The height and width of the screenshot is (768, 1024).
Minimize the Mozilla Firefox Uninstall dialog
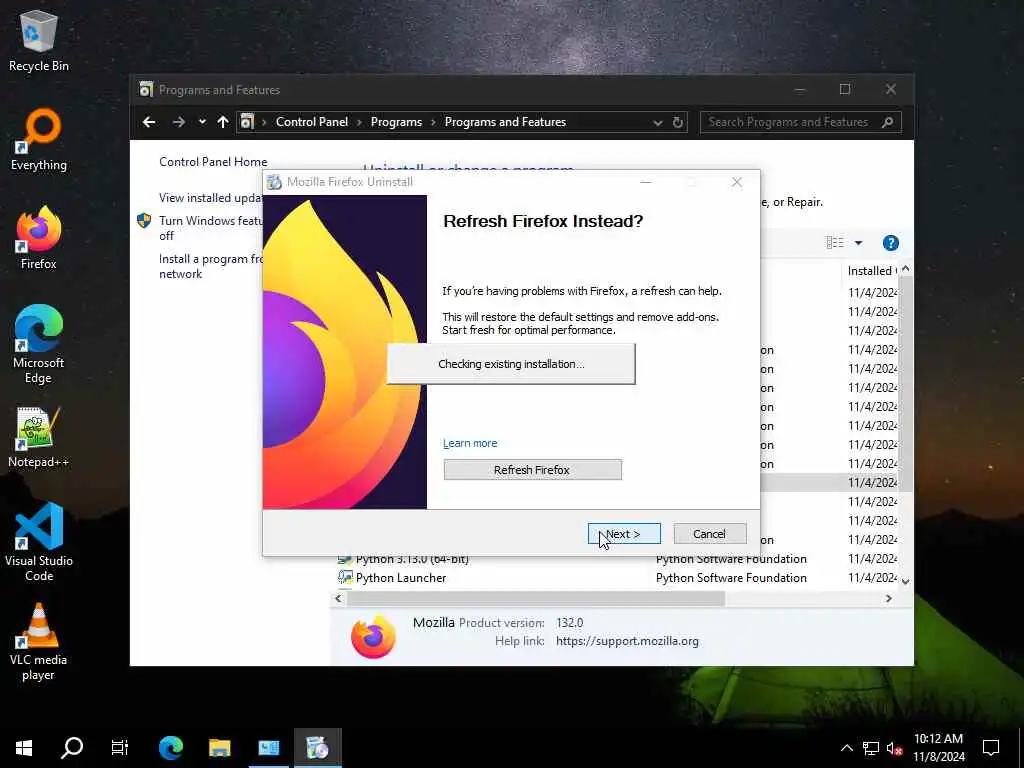point(645,182)
